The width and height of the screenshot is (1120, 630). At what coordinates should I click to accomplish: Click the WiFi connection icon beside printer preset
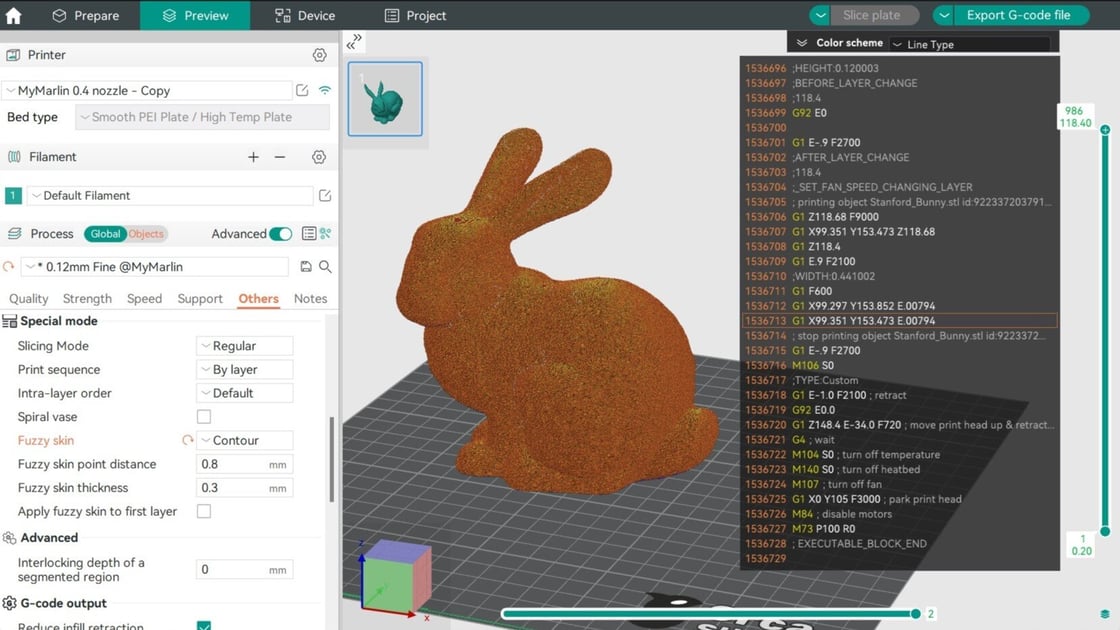click(x=323, y=90)
